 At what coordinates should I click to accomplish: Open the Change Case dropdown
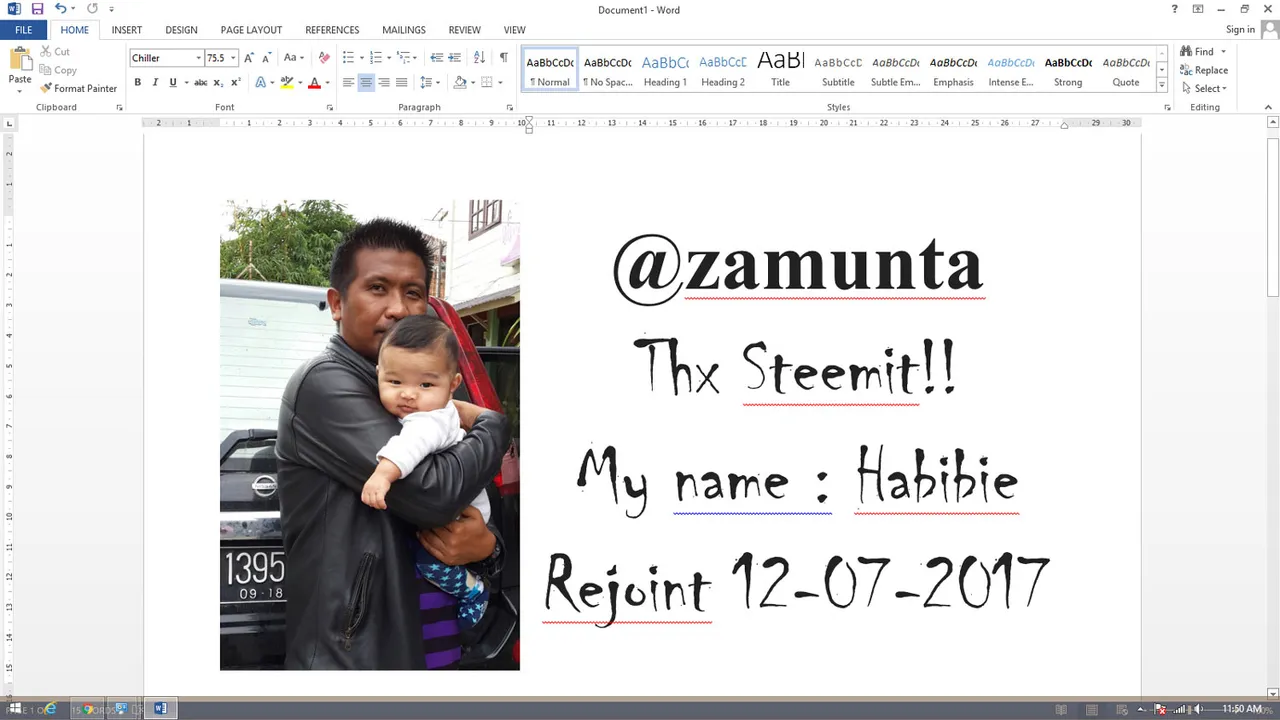(x=293, y=58)
